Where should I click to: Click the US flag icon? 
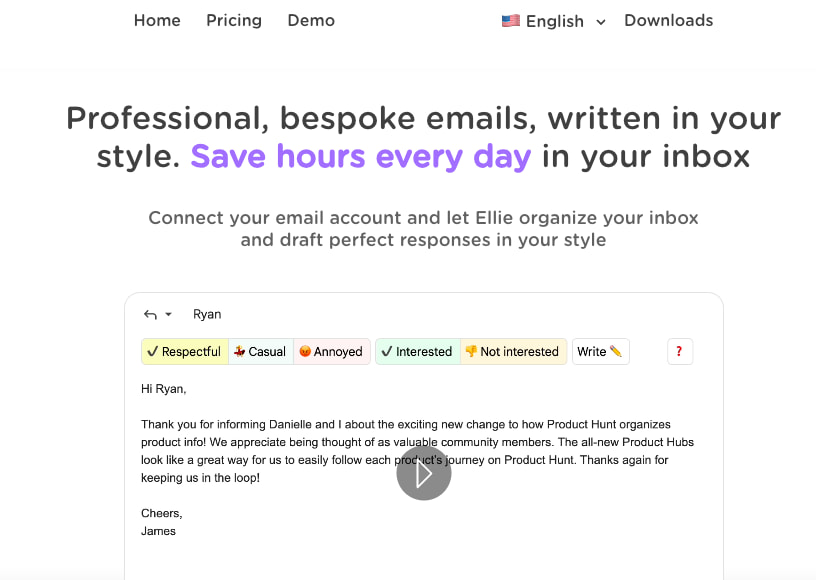tap(510, 20)
